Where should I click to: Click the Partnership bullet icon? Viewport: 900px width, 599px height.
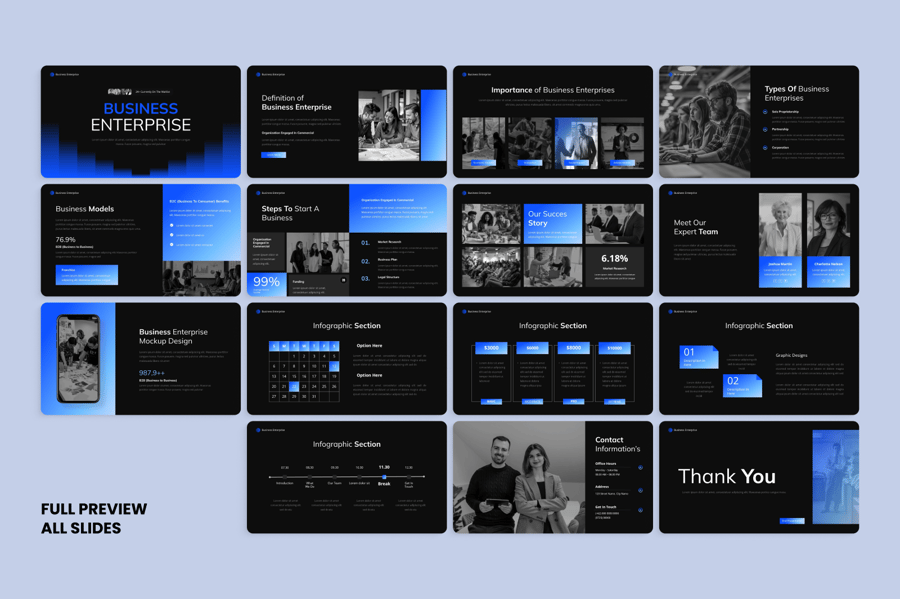click(x=765, y=129)
